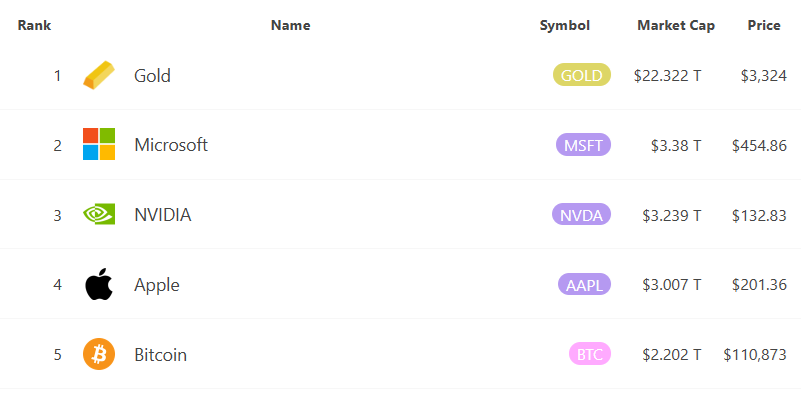The width and height of the screenshot is (801, 394).
Task: Open the Bitcoin name link
Action: click(x=160, y=355)
